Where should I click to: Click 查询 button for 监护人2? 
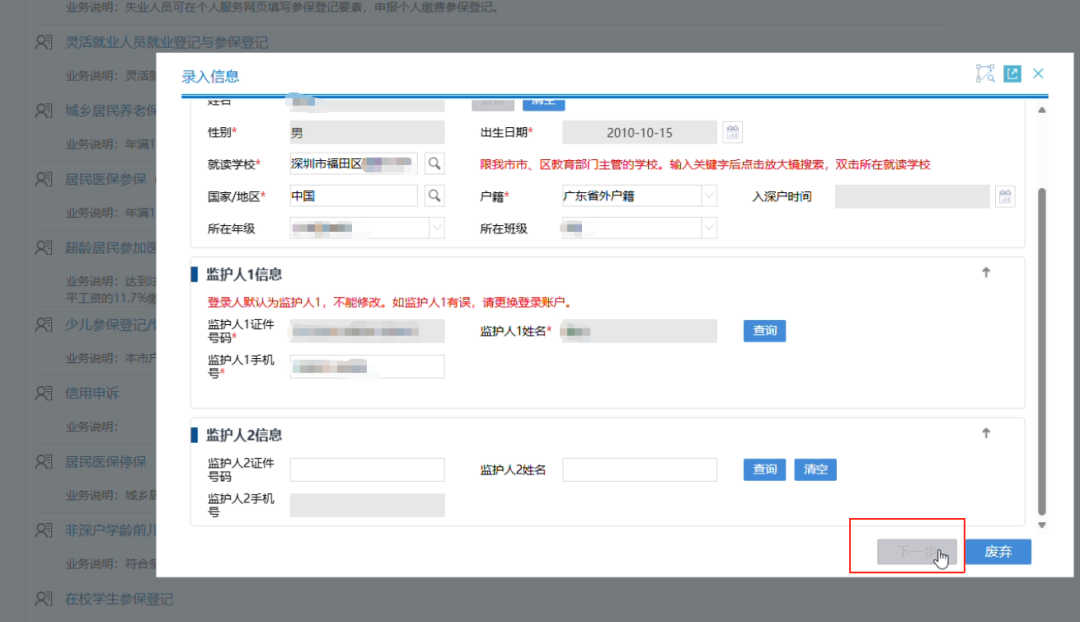click(x=764, y=470)
